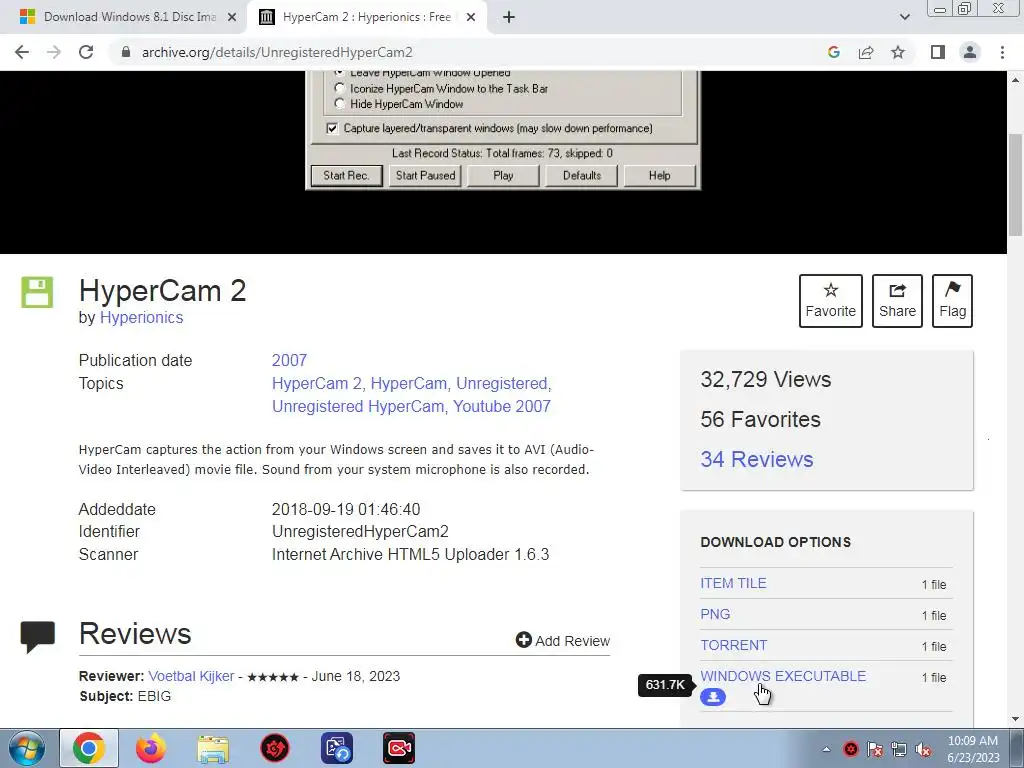Viewport: 1024px width, 768px height.
Task: Click the Reviews speech bubble icon
Action: [37, 637]
